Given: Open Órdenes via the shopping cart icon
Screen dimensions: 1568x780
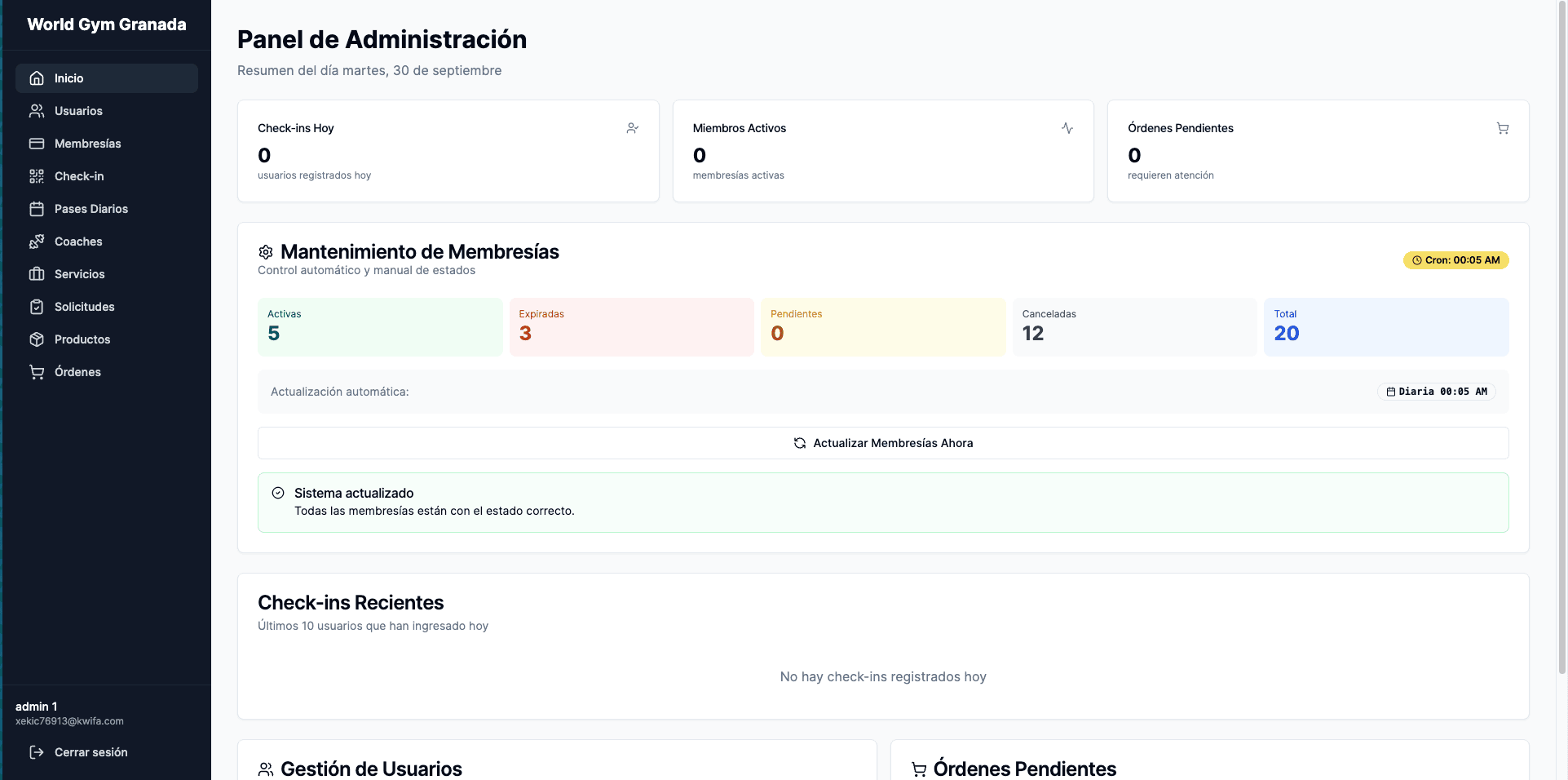Looking at the screenshot, I should click(37, 372).
